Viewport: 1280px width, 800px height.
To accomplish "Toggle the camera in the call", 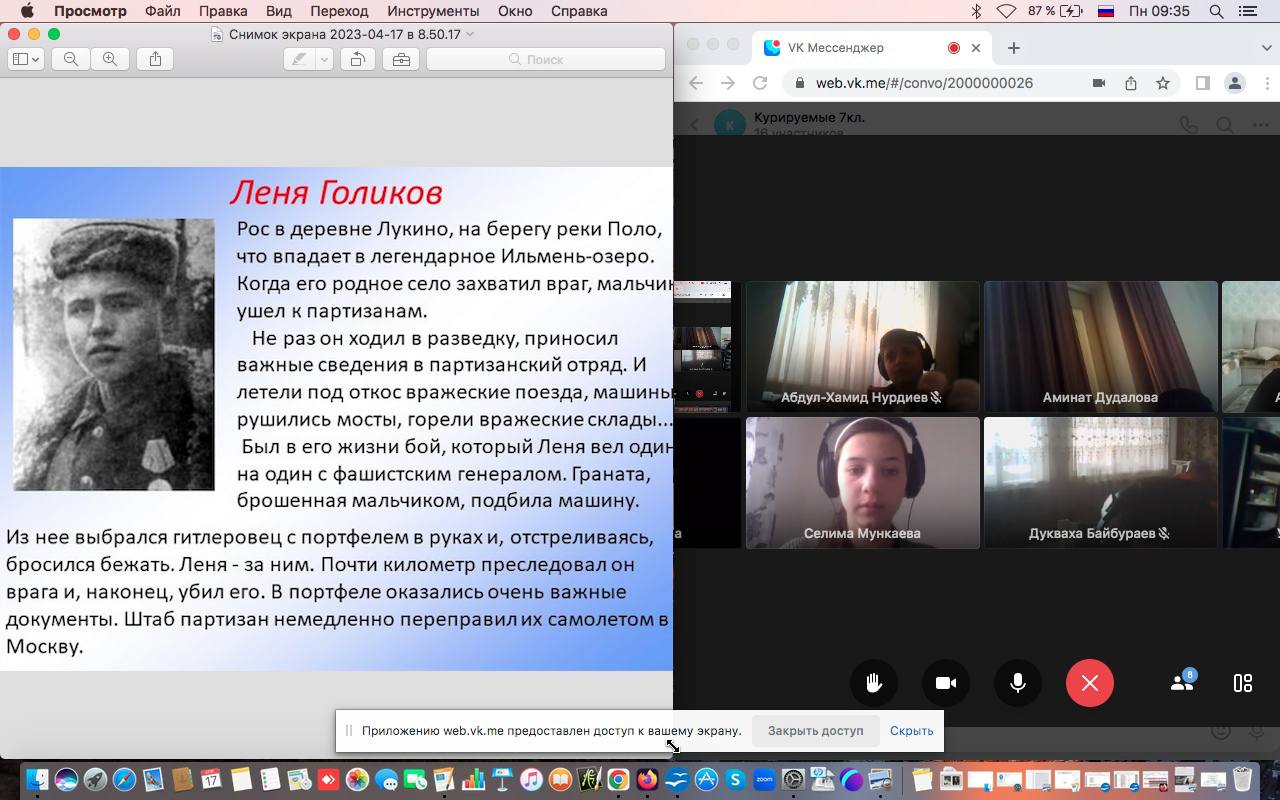I will [x=945, y=683].
